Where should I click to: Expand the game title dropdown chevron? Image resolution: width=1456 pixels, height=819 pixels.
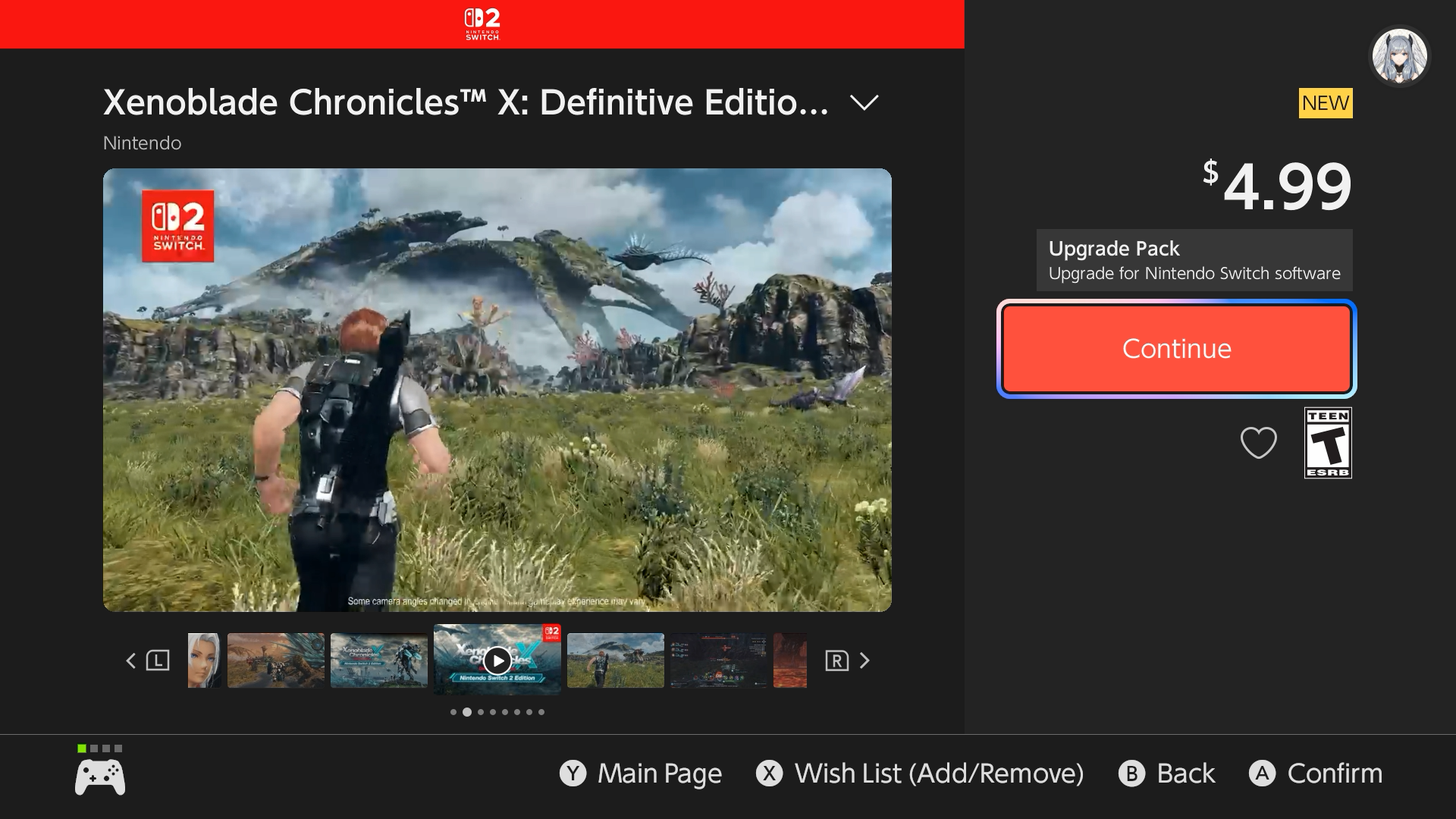point(864,102)
